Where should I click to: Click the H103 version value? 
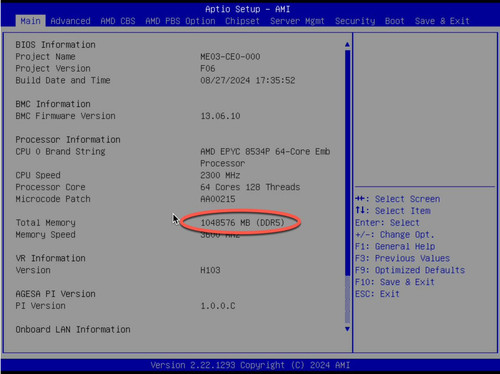tap(210, 270)
